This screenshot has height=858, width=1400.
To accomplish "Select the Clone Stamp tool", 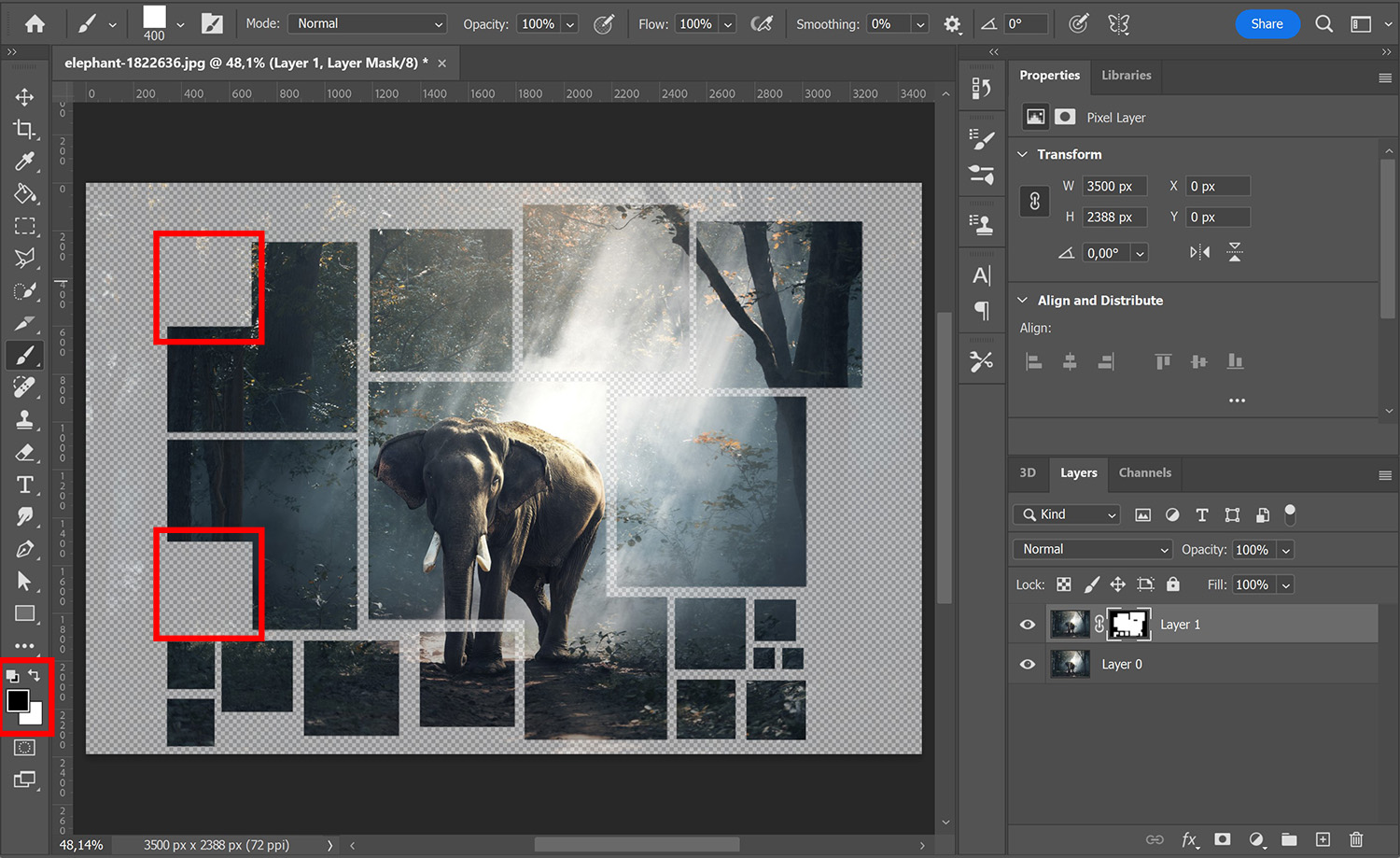I will coord(24,420).
